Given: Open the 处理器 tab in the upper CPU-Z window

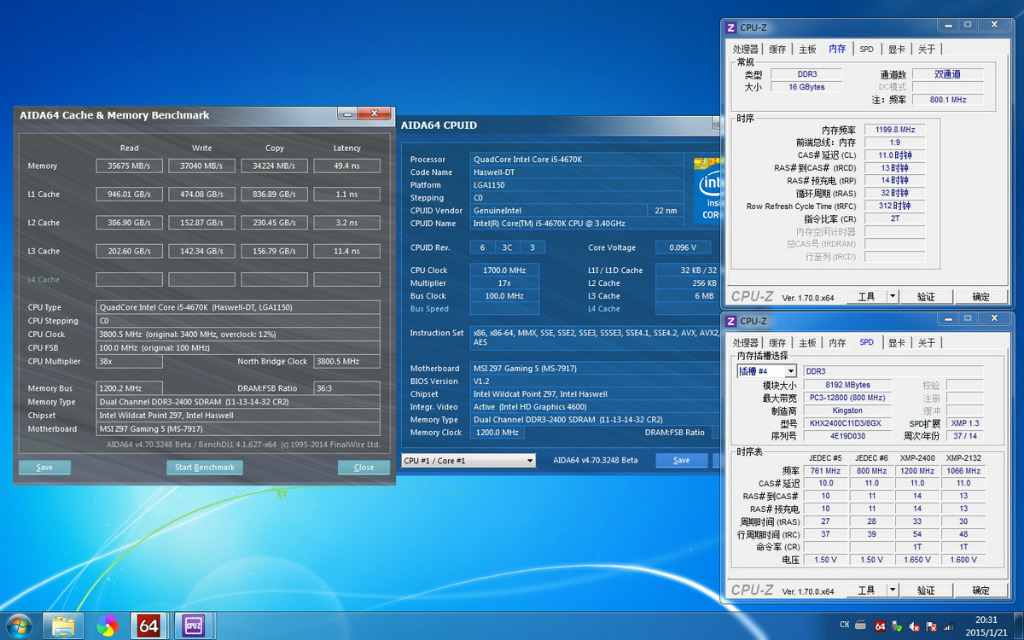Looking at the screenshot, I should (745, 49).
